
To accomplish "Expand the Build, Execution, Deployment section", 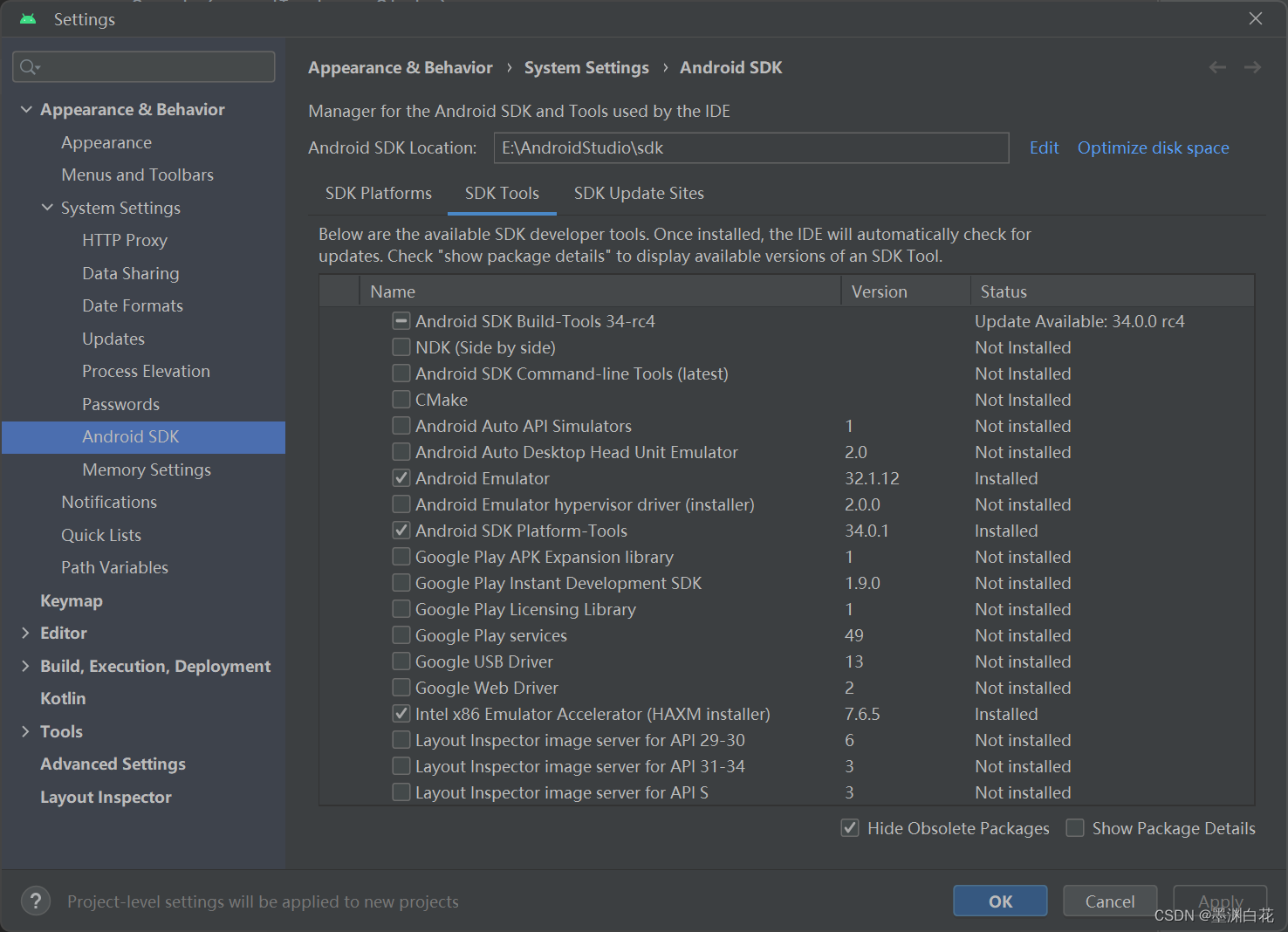I will point(26,666).
